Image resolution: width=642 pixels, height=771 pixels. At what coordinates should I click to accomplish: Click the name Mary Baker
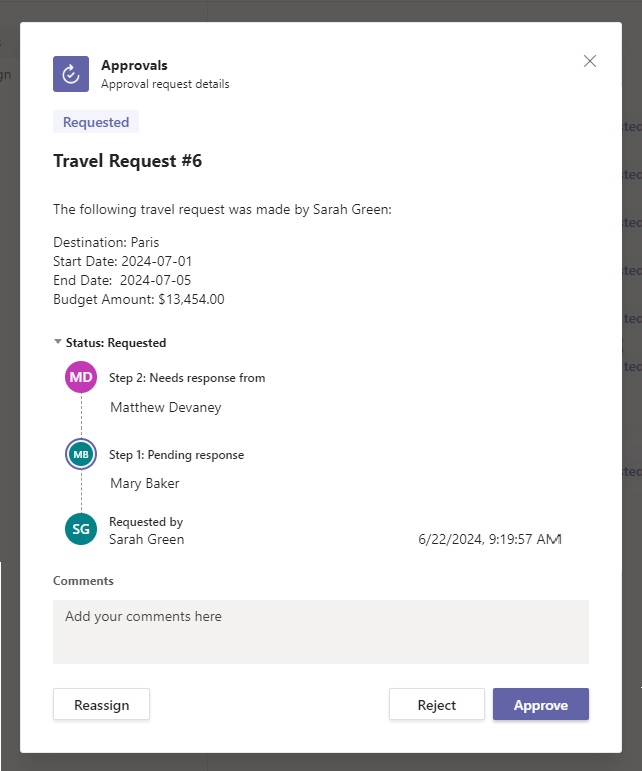(144, 483)
